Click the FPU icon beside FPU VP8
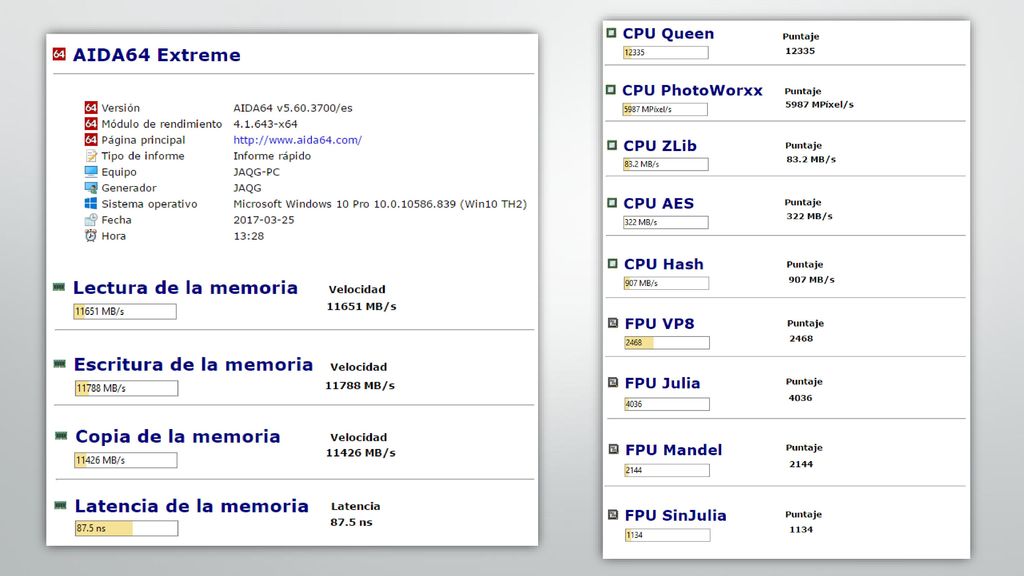1024x576 pixels. tap(613, 323)
